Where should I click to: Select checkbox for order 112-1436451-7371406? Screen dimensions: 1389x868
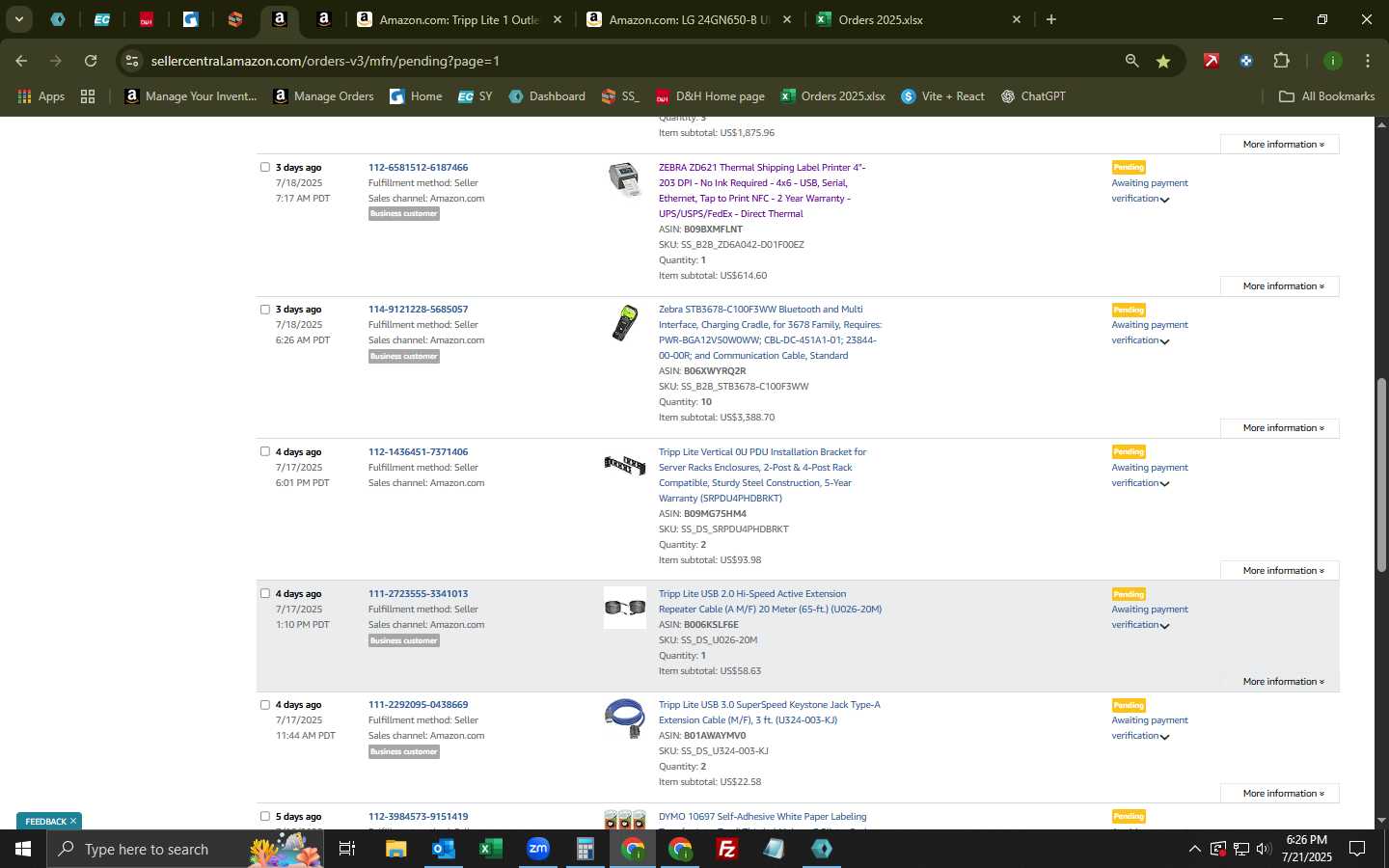[x=265, y=451]
